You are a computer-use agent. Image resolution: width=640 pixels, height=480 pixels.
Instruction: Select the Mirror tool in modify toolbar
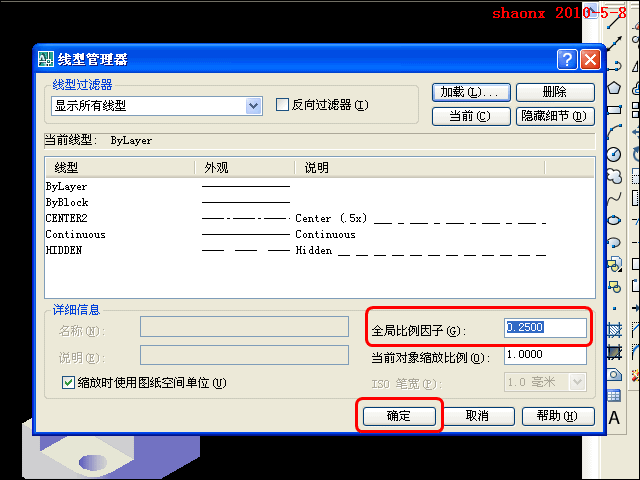click(636, 65)
